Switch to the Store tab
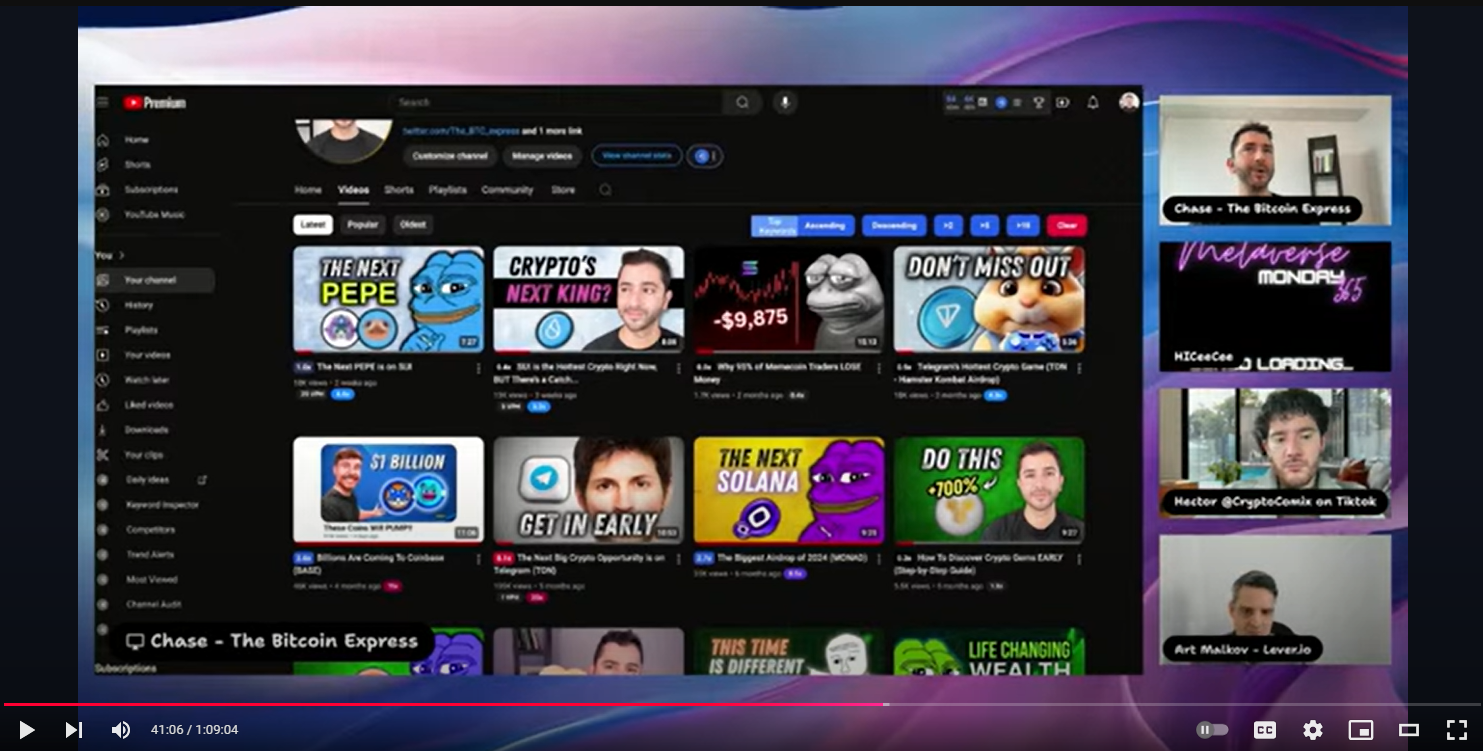This screenshot has width=1483, height=751. click(563, 190)
